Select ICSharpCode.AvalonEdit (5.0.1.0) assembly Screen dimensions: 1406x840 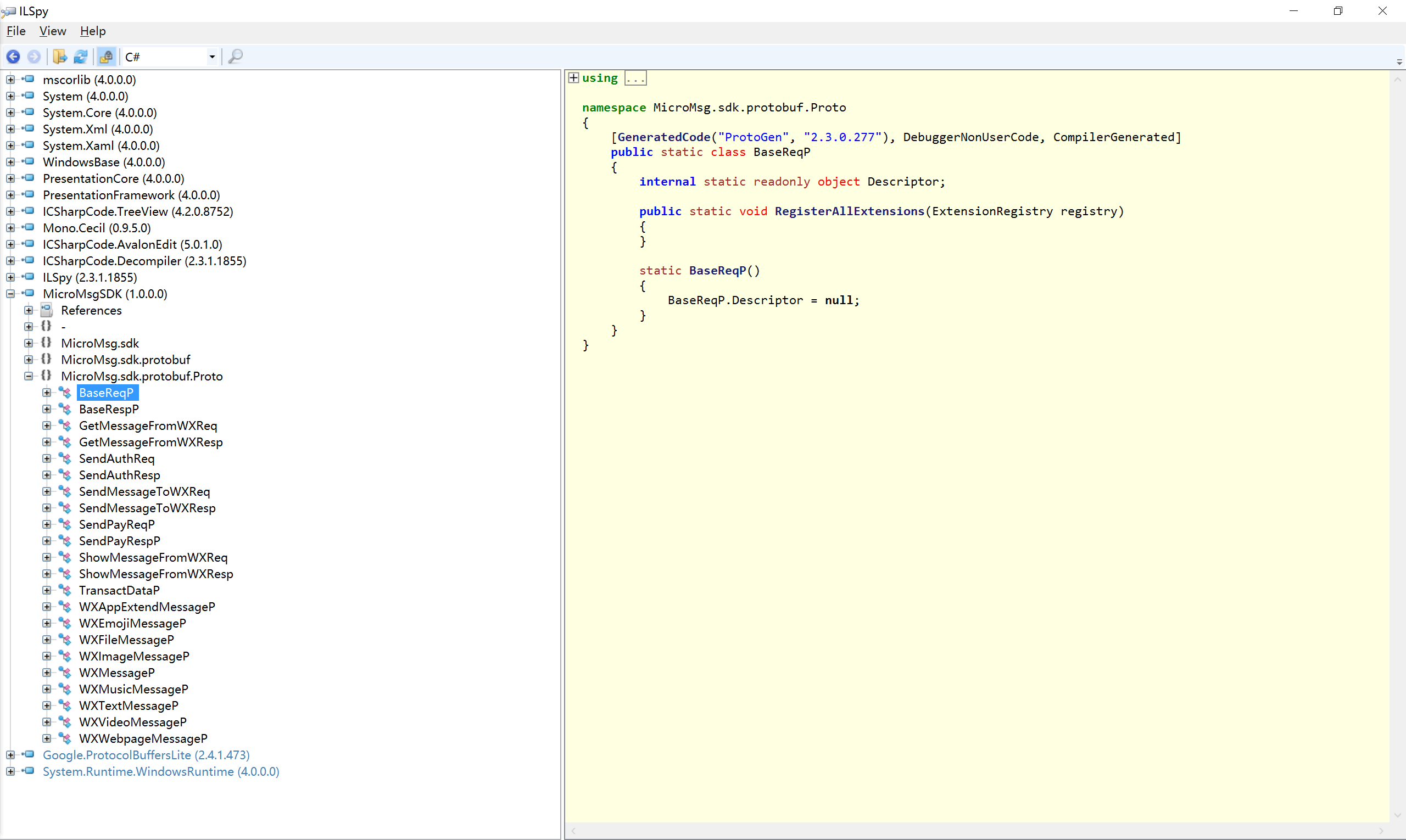[132, 244]
